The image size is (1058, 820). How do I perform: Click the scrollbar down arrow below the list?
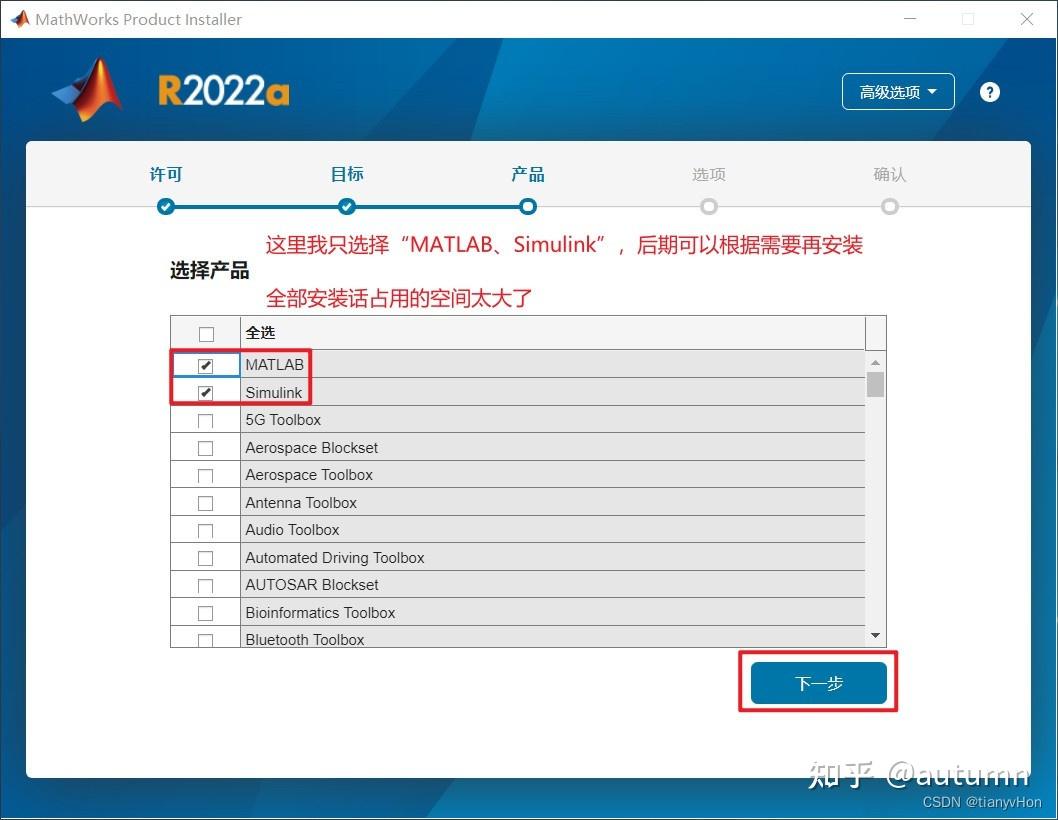875,633
